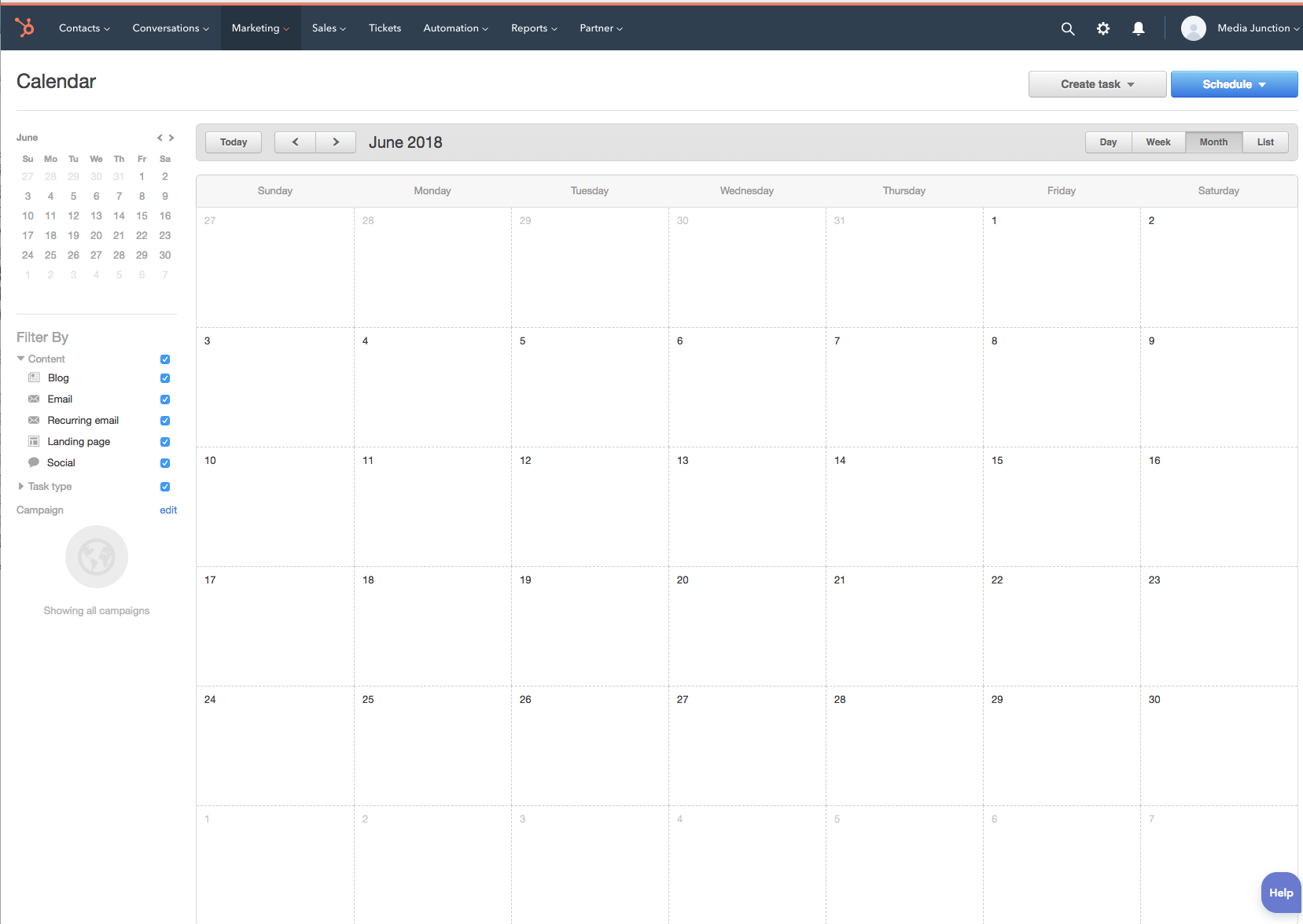The image size is (1303, 924).
Task: Click the Recurring email envelope icon
Action: click(34, 420)
